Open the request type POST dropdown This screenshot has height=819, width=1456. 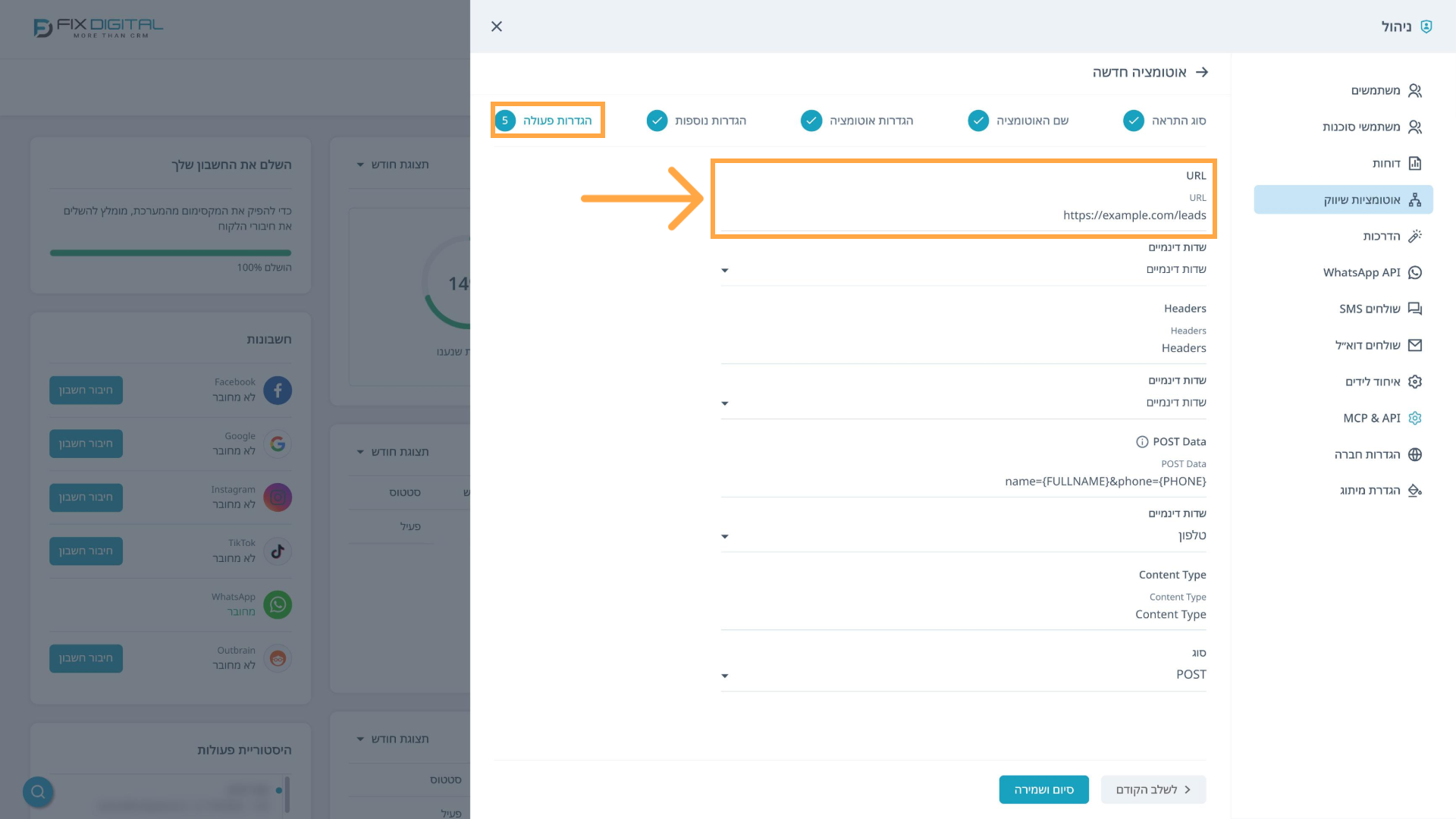click(x=964, y=675)
